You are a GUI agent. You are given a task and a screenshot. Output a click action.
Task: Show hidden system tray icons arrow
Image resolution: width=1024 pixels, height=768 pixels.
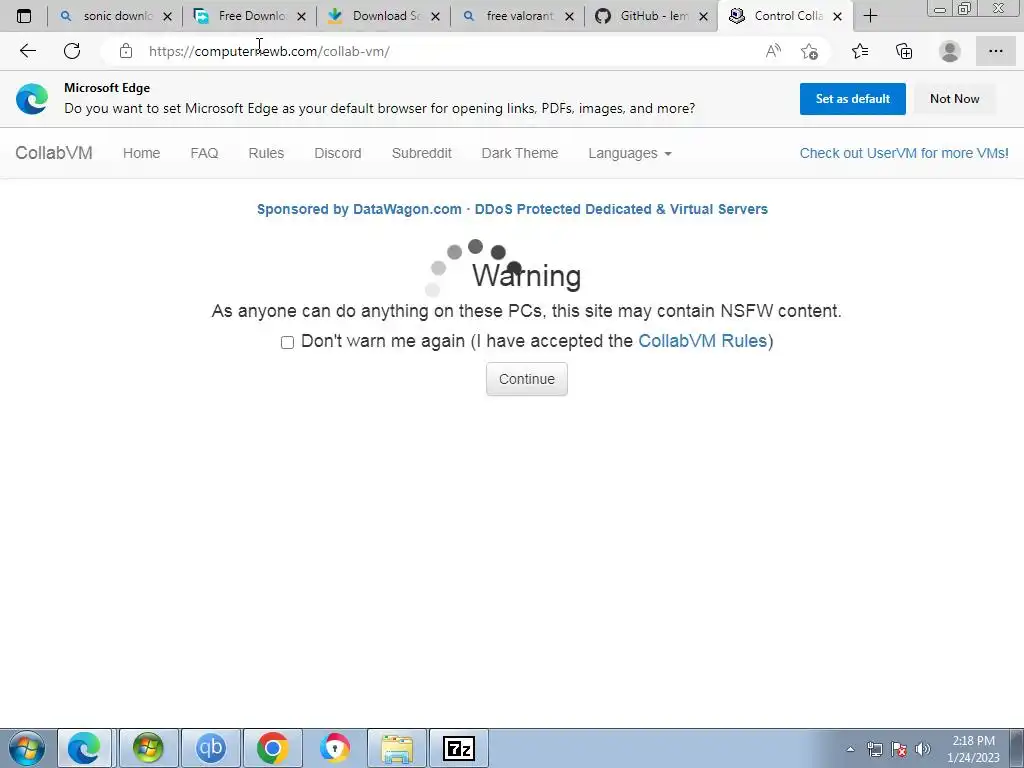850,749
